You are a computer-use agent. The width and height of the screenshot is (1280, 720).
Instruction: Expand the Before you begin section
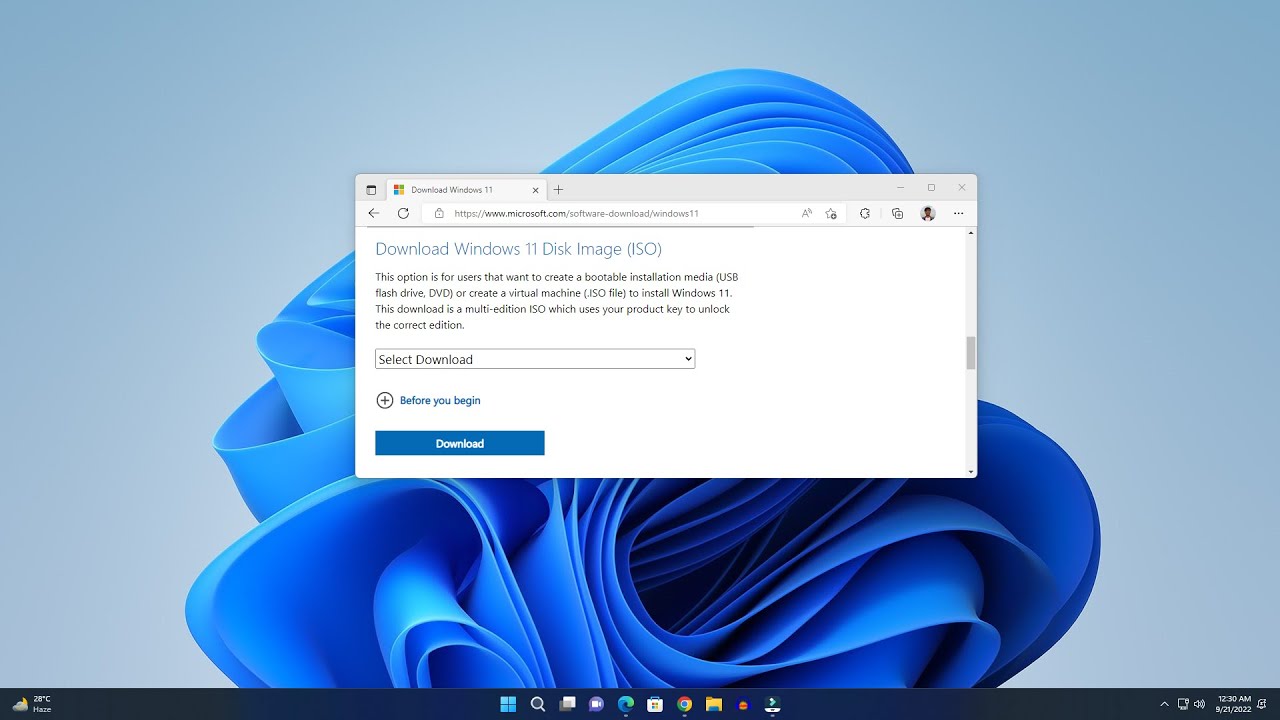pos(428,400)
